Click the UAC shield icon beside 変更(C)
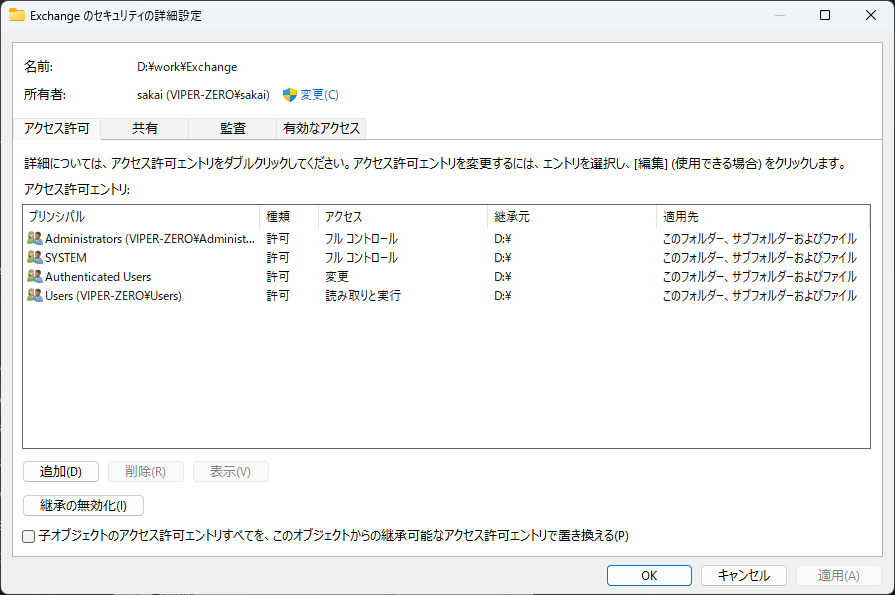The image size is (895, 595). [290, 95]
